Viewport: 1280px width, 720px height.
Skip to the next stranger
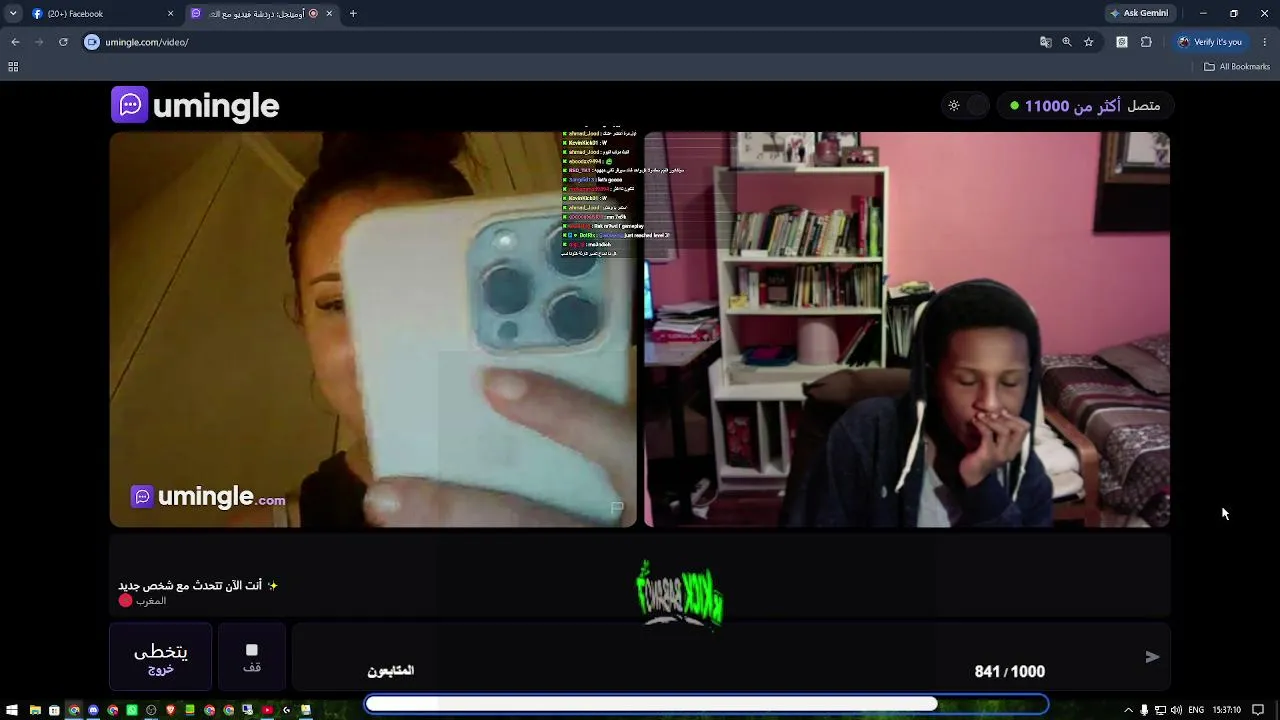[161, 657]
